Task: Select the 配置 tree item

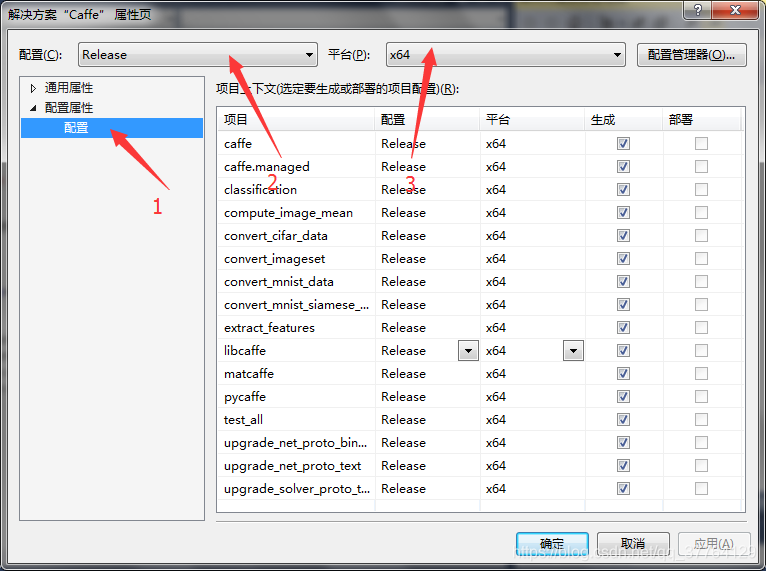Action: pos(112,128)
